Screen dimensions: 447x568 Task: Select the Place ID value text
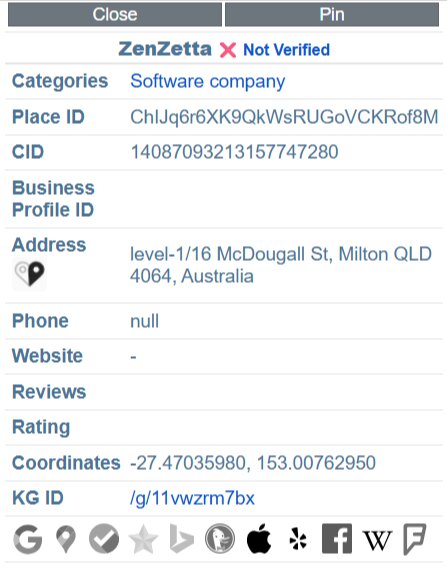tap(284, 117)
